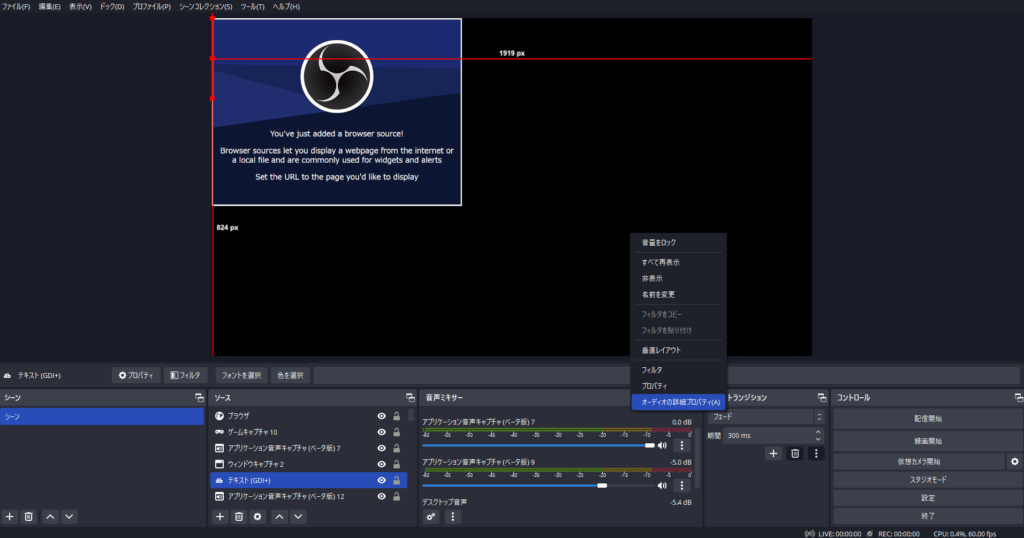Open the ヘルプ(H) menu
Screen dimensions: 1024x538
coord(286,7)
